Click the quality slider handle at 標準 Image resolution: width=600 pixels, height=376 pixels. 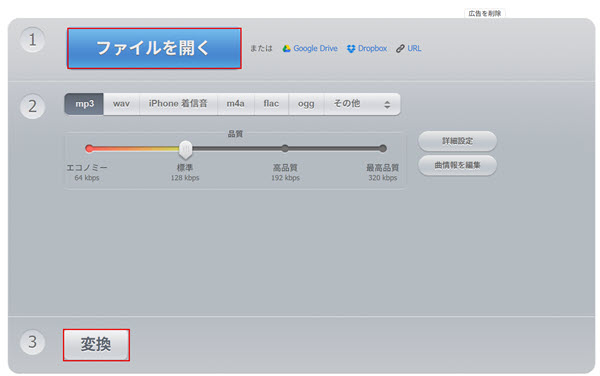pos(186,149)
